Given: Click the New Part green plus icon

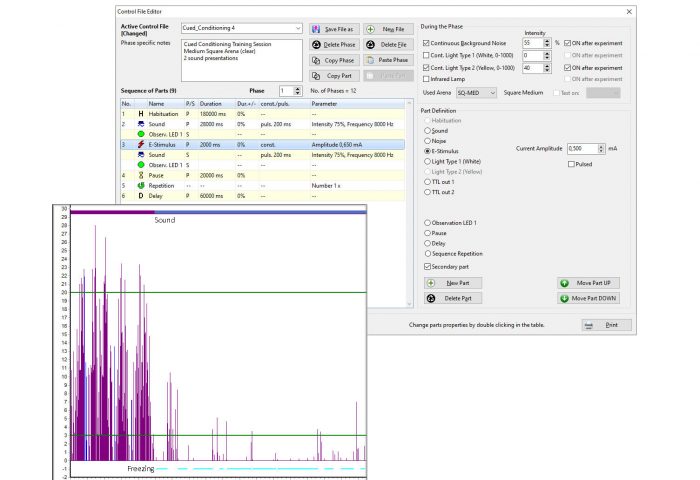Looking at the screenshot, I should point(431,283).
